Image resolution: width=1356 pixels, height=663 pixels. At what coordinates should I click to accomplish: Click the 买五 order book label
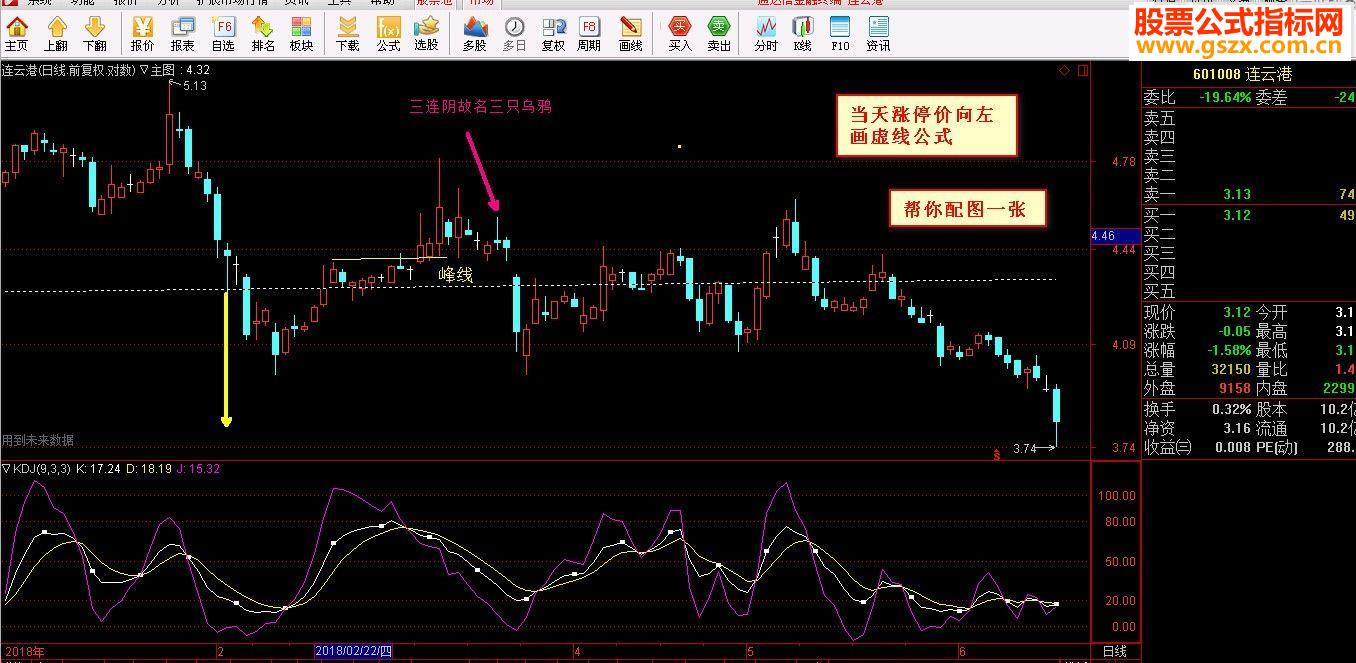pyautogui.click(x=1160, y=292)
